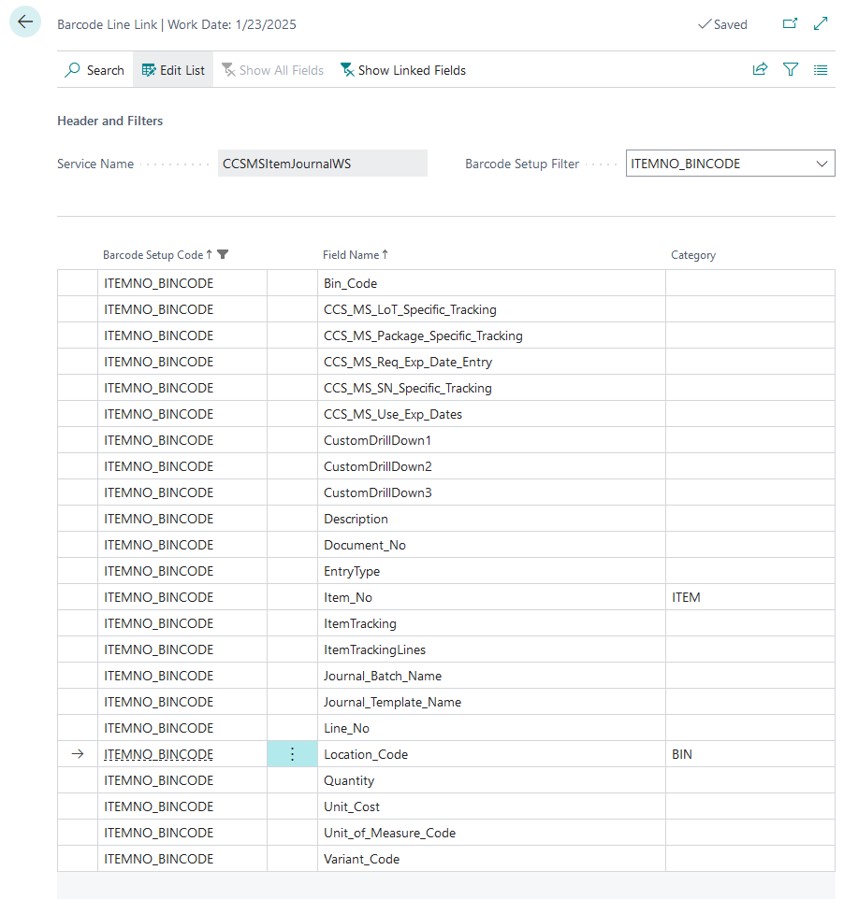Click the Header and Filters group label
Image resolution: width=858 pixels, height=899 pixels.
tap(109, 120)
